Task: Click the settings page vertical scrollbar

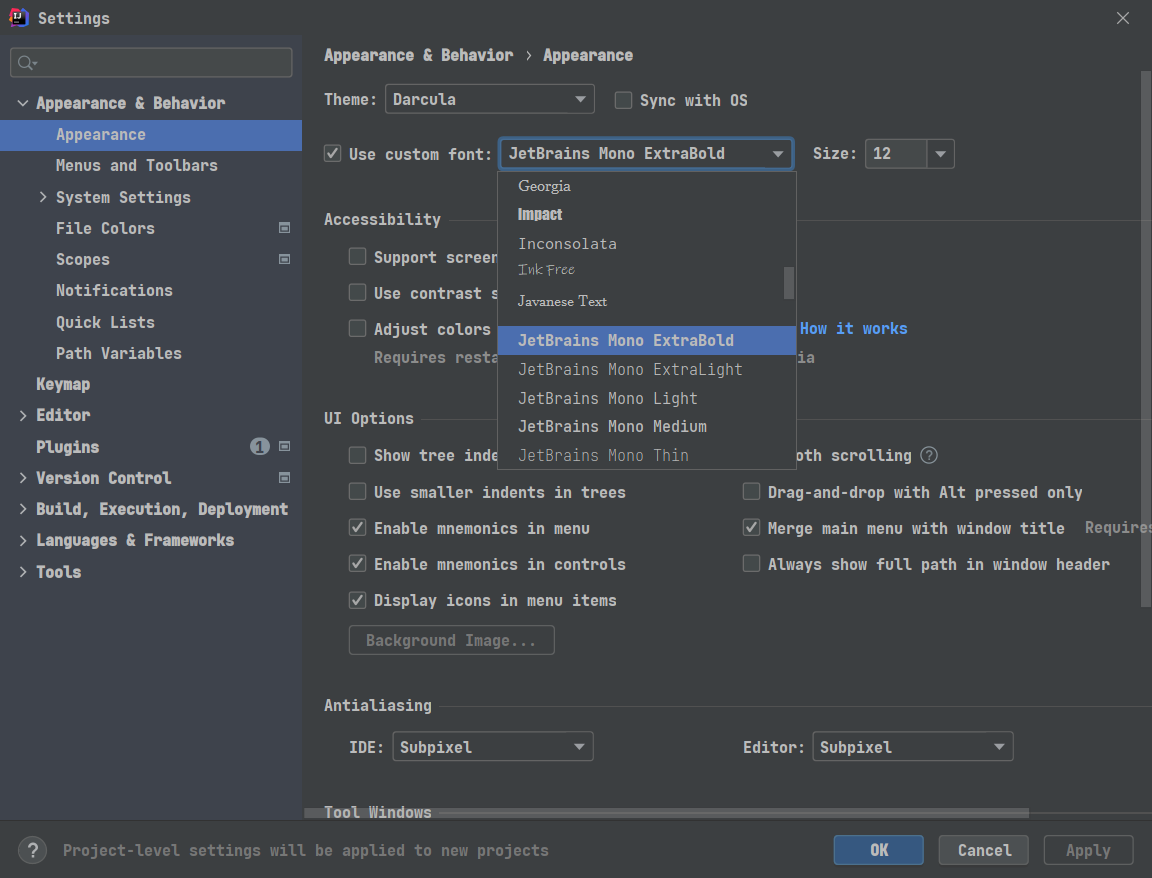Action: click(x=1145, y=339)
